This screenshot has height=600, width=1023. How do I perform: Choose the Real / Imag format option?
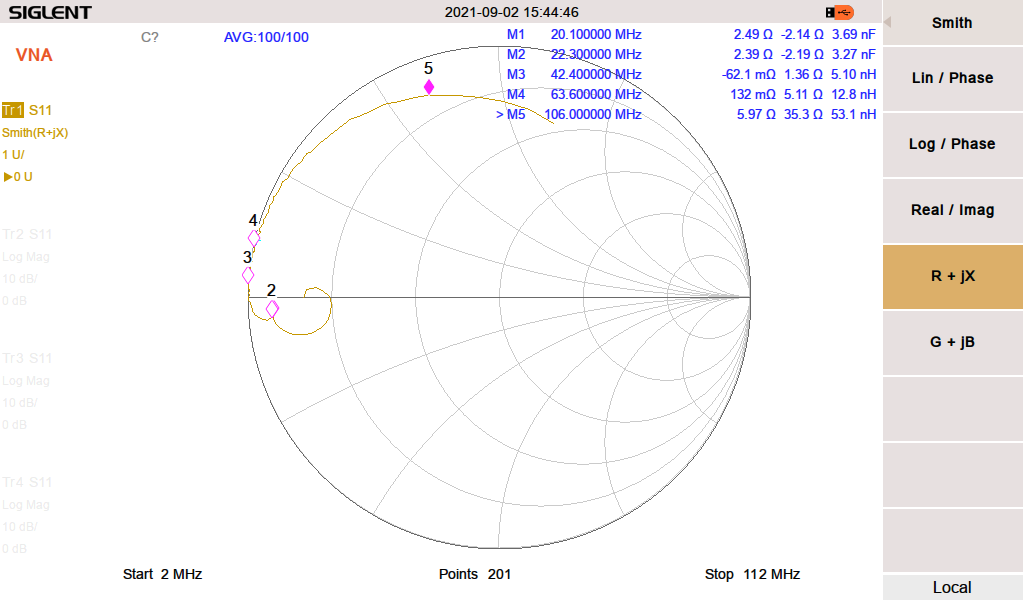[x=952, y=210]
